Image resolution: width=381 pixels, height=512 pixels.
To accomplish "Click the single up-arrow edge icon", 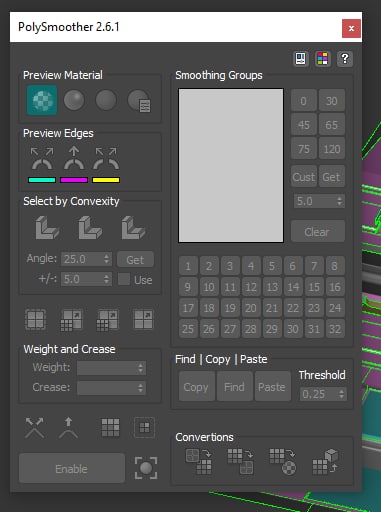I will click(x=68, y=428).
